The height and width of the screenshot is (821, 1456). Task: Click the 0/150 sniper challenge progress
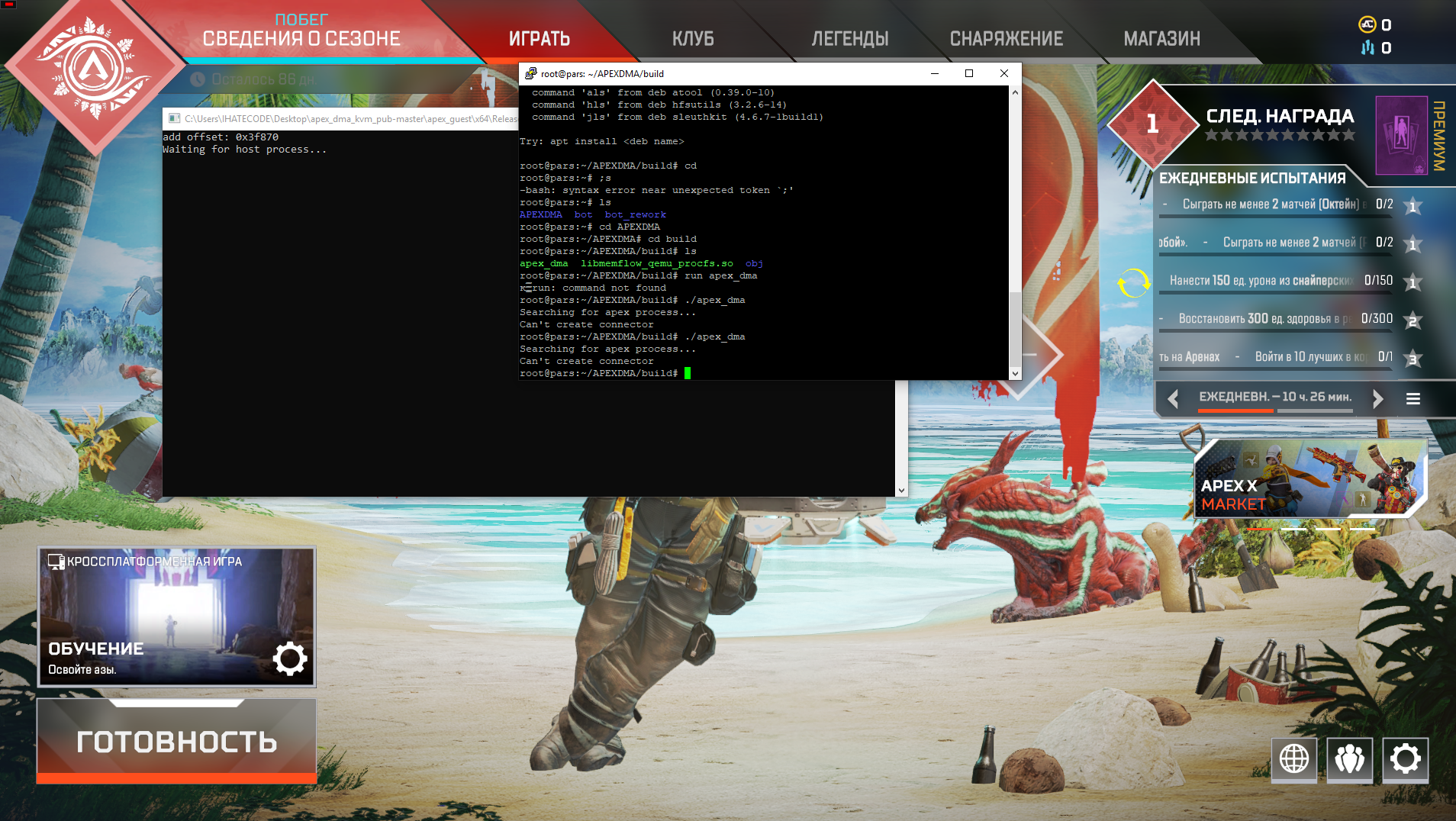pos(1378,281)
